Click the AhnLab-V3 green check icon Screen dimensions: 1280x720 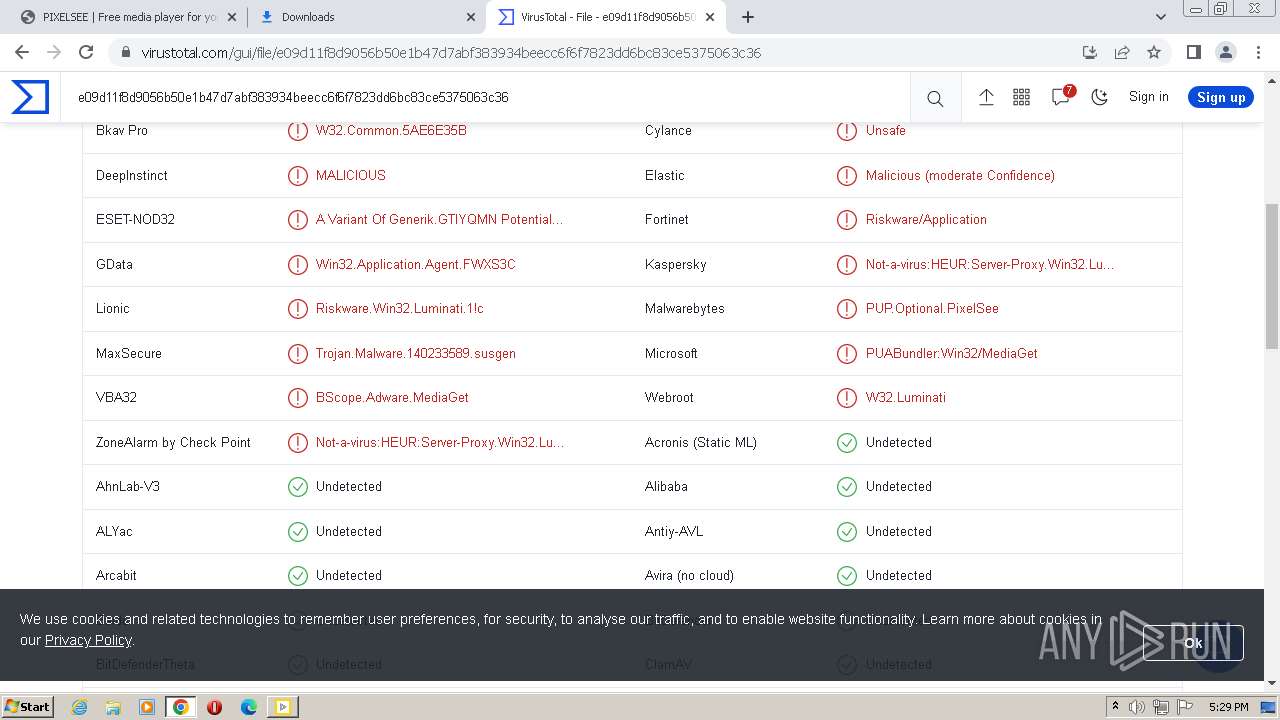point(298,487)
